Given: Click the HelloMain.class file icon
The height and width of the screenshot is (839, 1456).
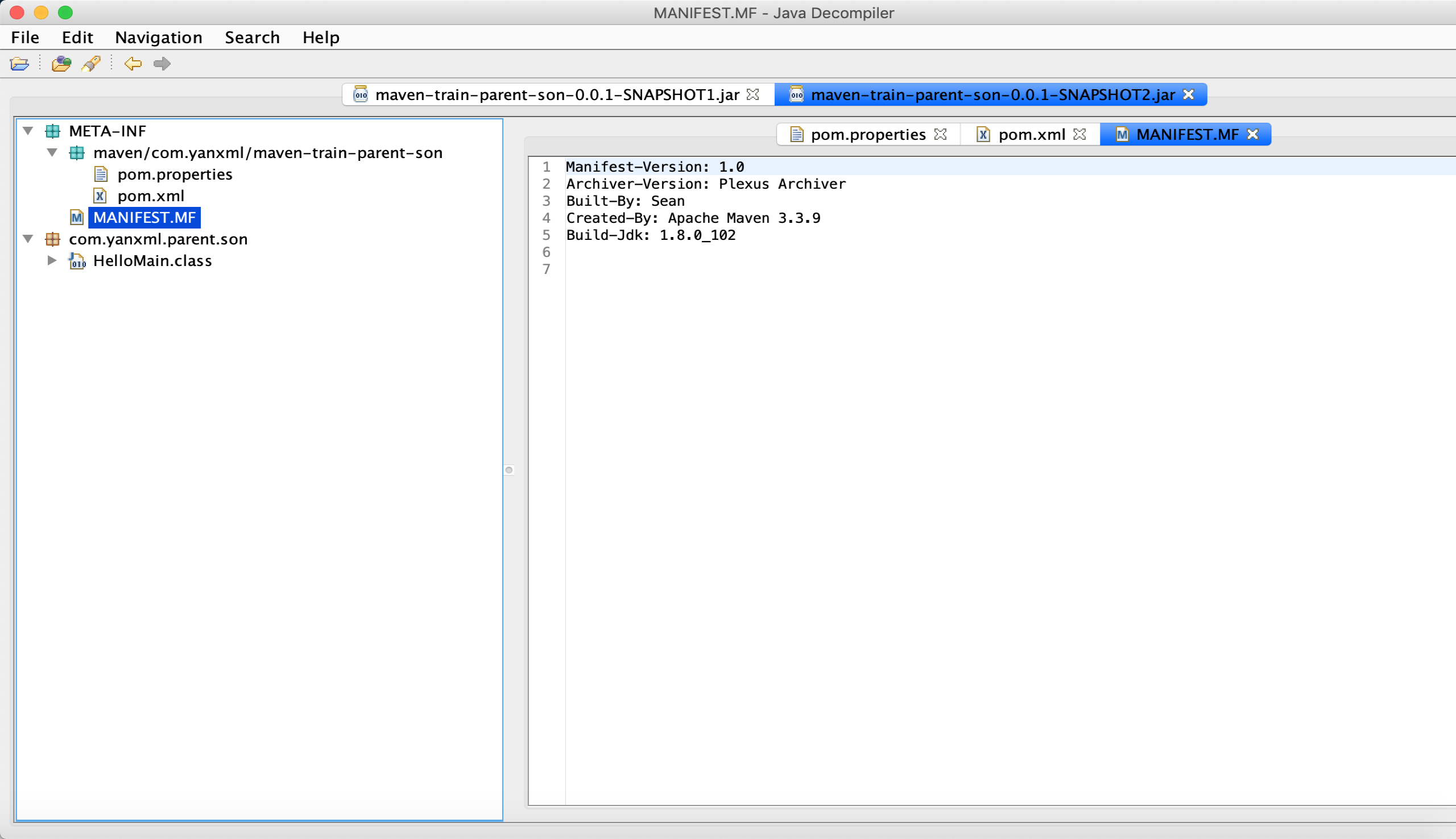Looking at the screenshot, I should tap(77, 261).
